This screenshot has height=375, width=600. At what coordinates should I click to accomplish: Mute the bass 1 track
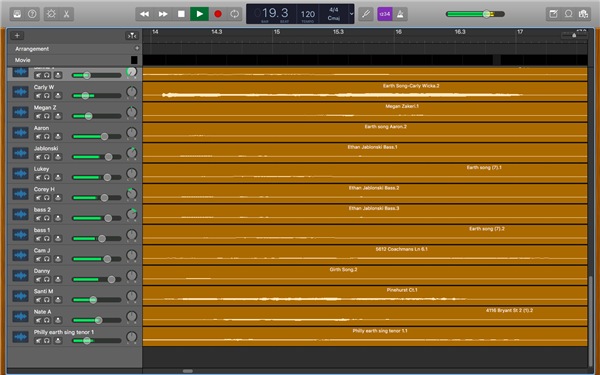(x=38, y=238)
